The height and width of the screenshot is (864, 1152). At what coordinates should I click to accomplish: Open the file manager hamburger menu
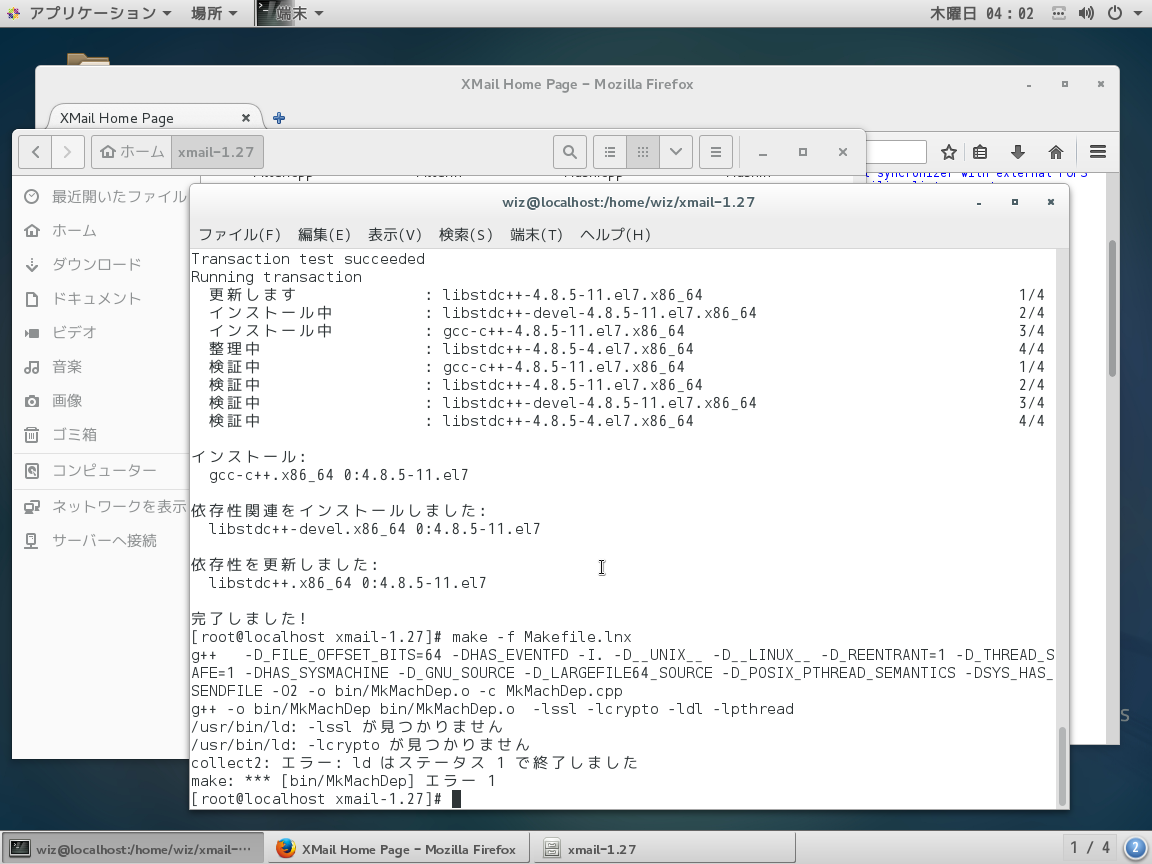tap(716, 152)
